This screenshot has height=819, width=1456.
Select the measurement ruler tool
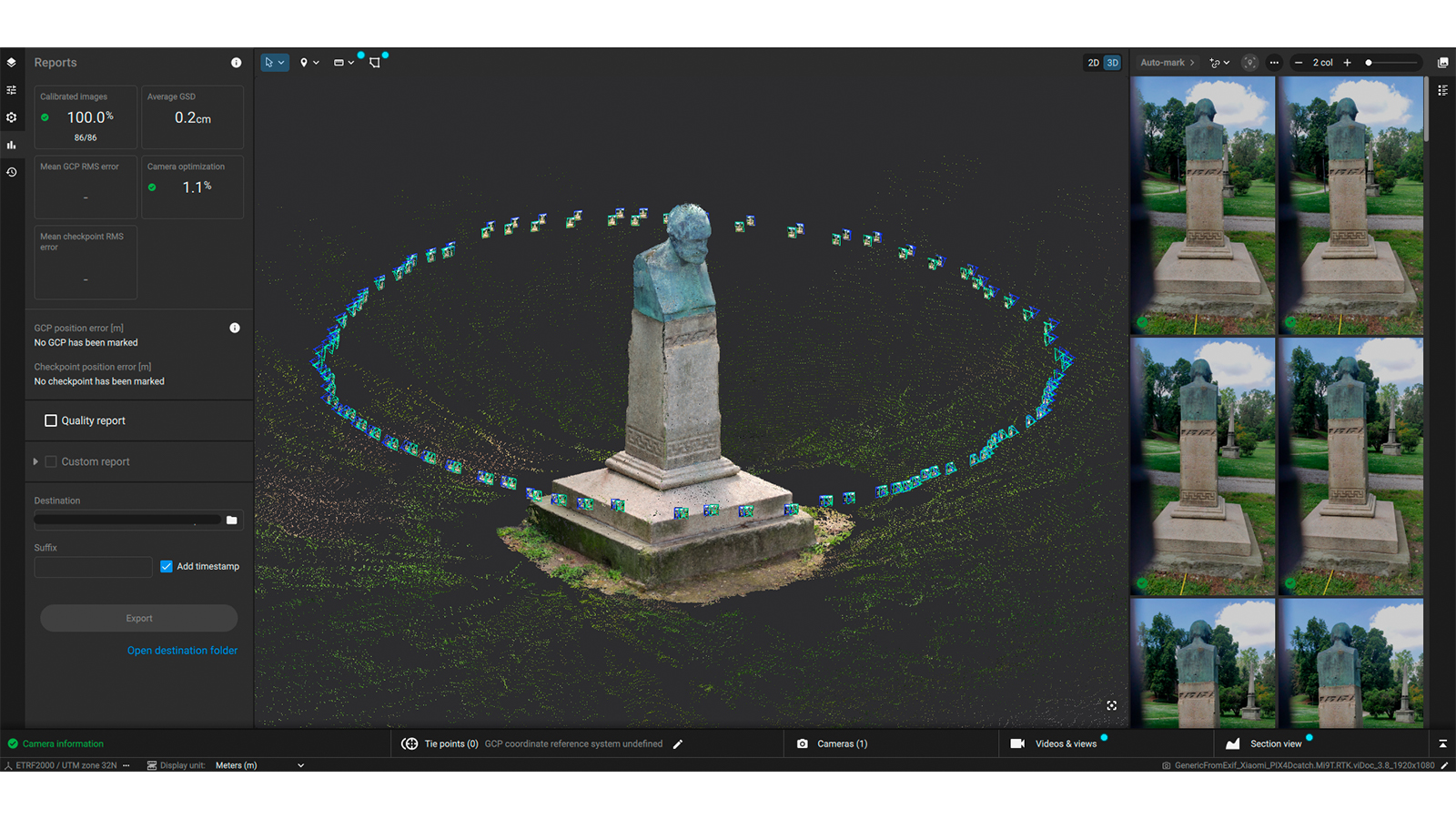tap(339, 63)
